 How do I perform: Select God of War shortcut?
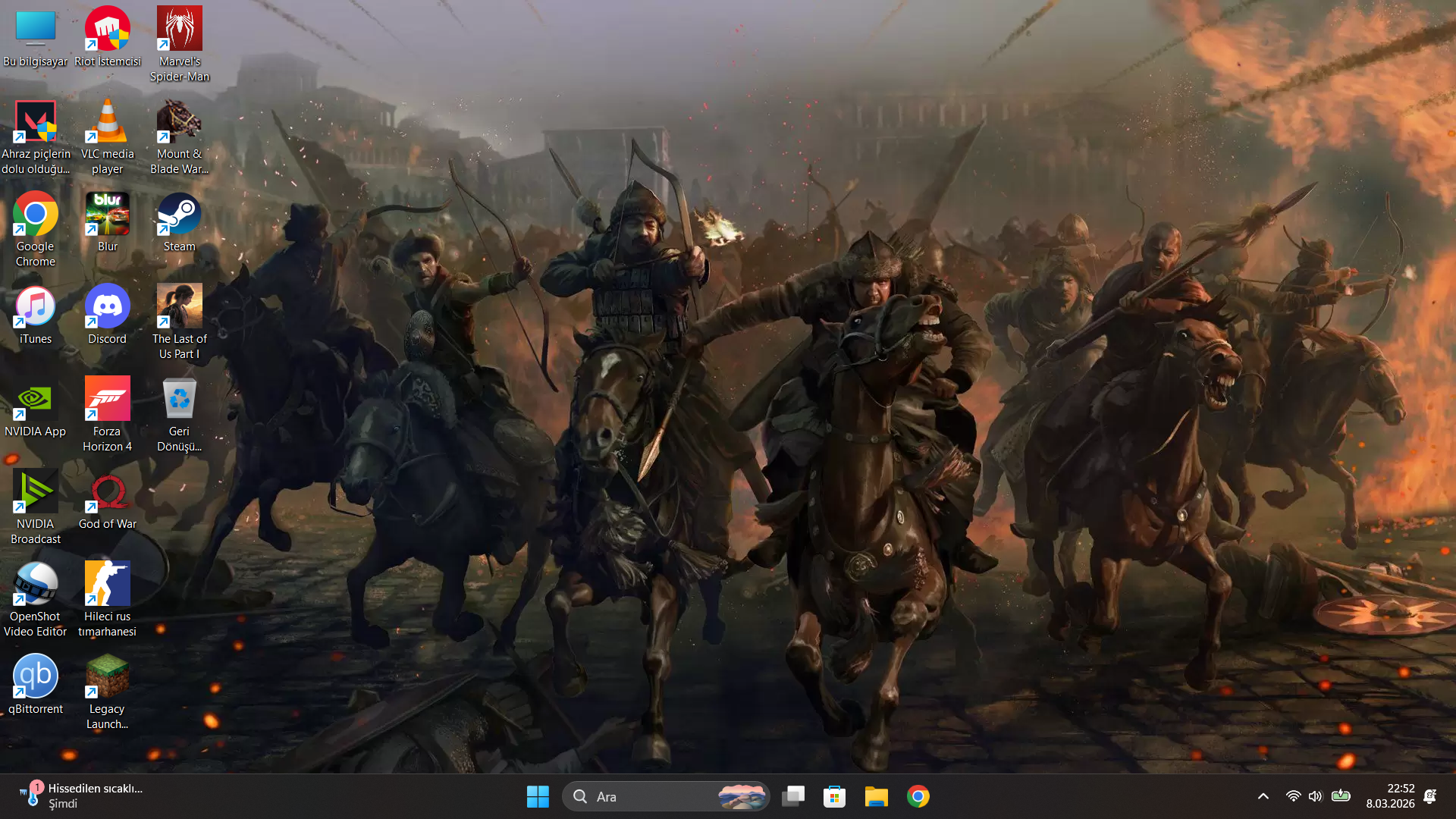click(x=108, y=500)
